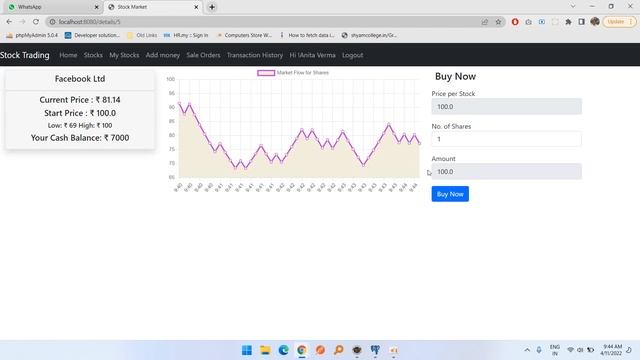Open the 9:44 AM clock and calendar
Viewport: 640px width, 360px height.
(611, 350)
